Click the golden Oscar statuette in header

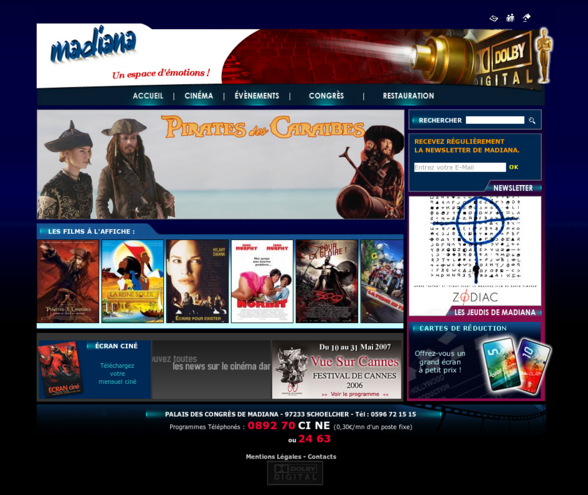pyautogui.click(x=543, y=55)
